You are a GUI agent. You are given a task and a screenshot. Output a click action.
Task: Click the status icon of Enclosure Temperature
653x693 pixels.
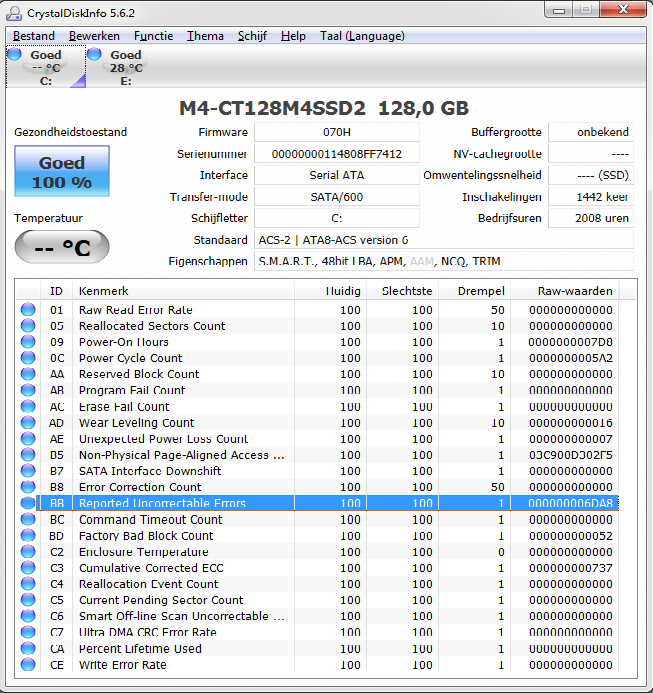click(28, 552)
